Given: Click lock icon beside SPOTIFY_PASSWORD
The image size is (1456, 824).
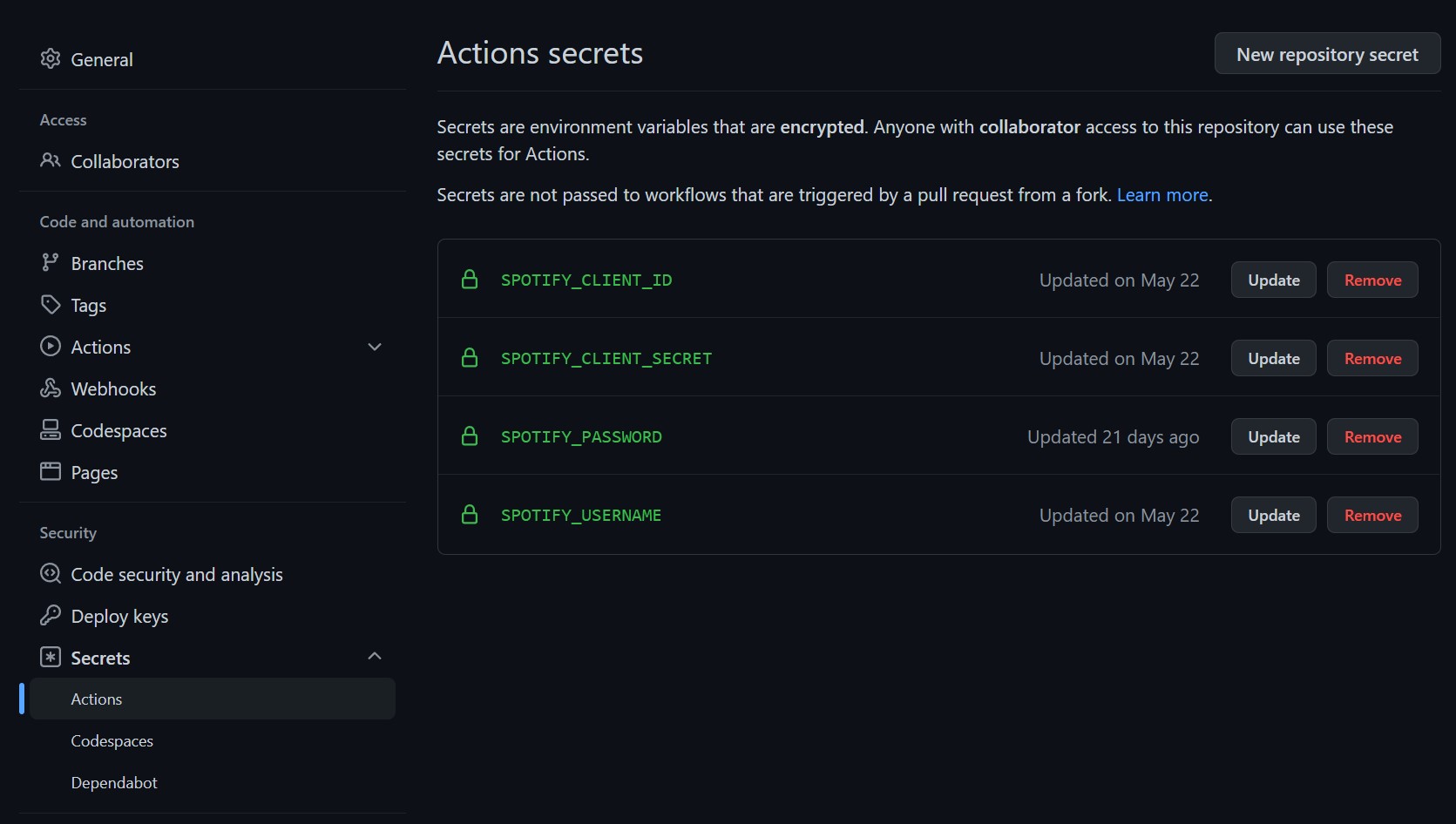Looking at the screenshot, I should [x=470, y=436].
